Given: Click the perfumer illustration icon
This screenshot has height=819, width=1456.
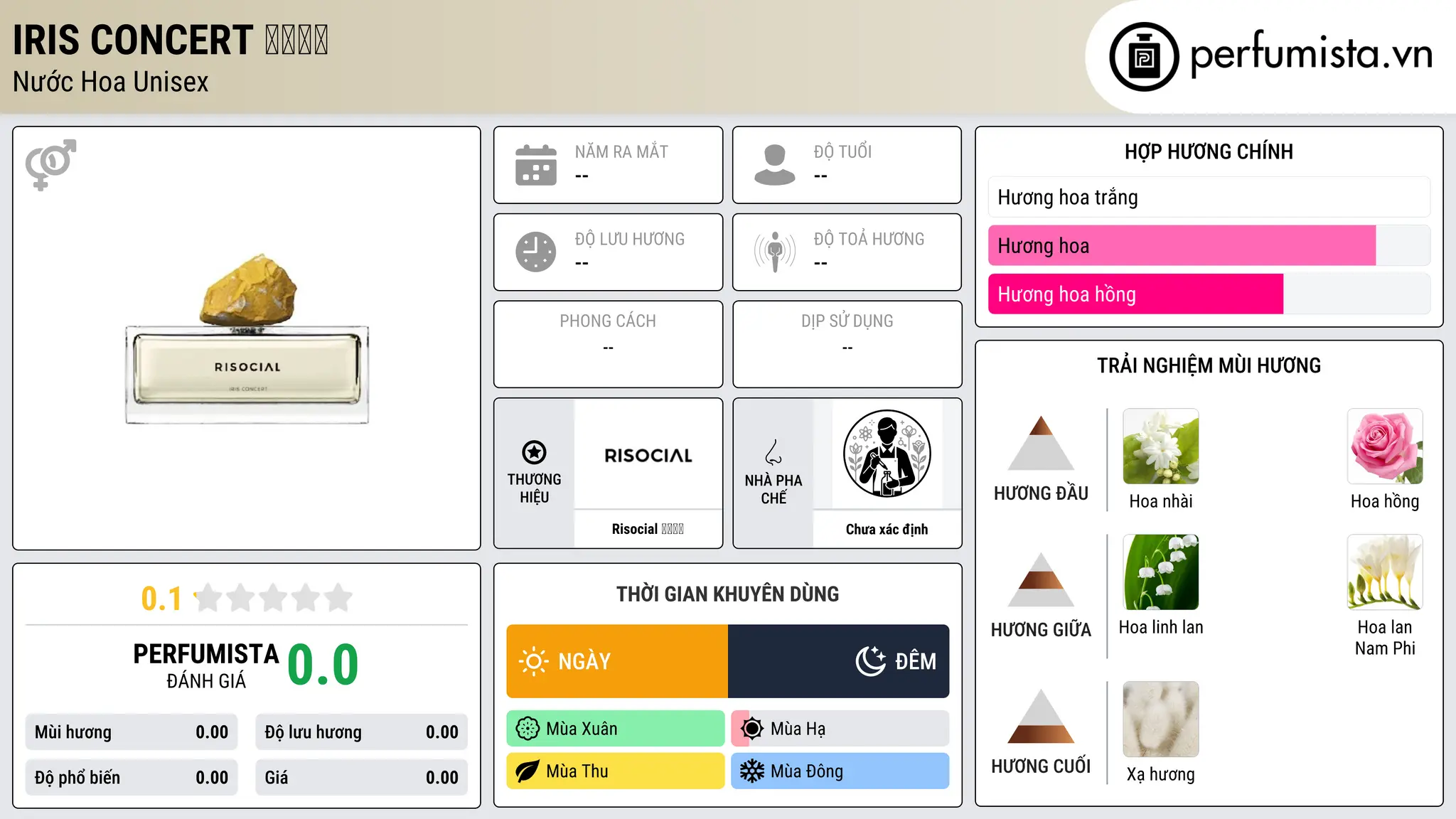Looking at the screenshot, I should pyautogui.click(x=887, y=454).
